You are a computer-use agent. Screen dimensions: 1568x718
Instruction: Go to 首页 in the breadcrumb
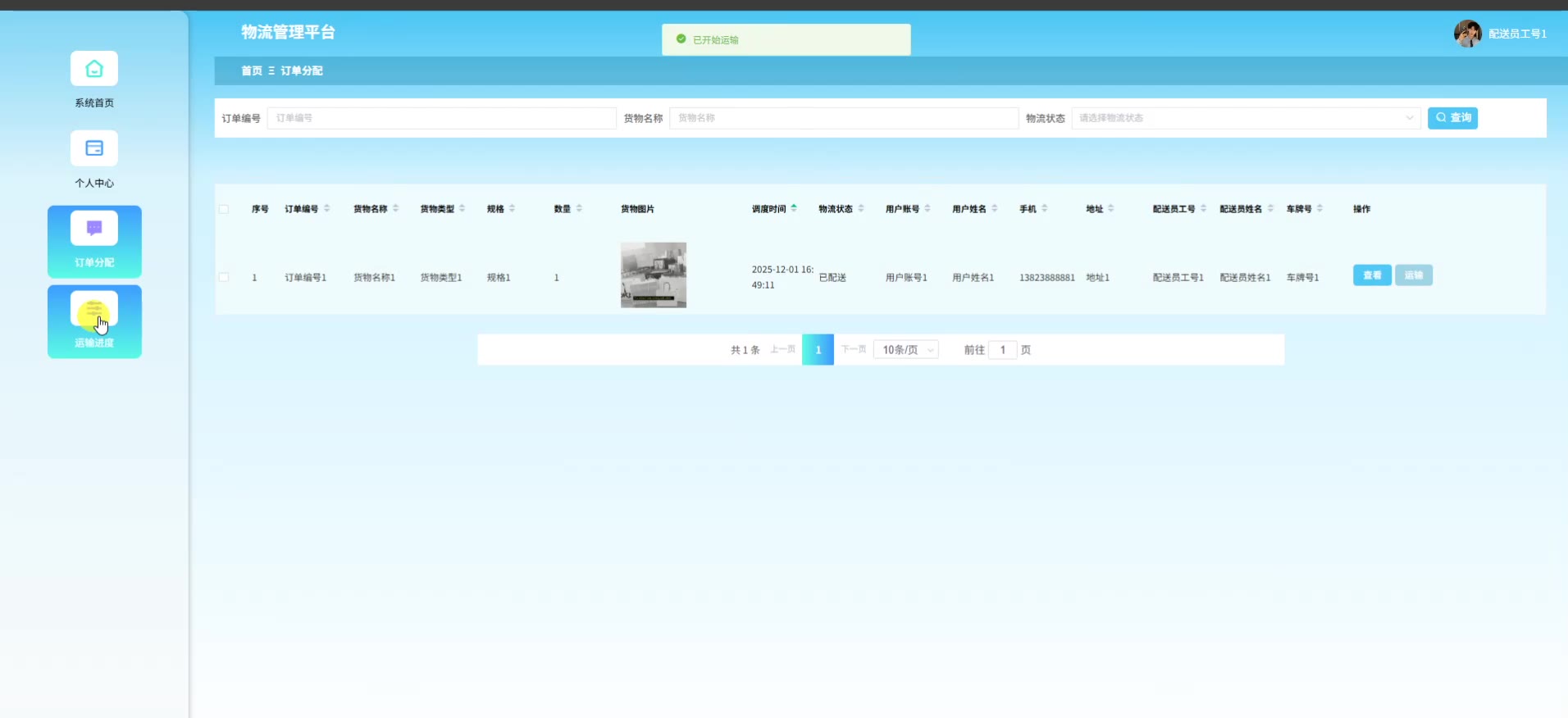pyautogui.click(x=252, y=70)
